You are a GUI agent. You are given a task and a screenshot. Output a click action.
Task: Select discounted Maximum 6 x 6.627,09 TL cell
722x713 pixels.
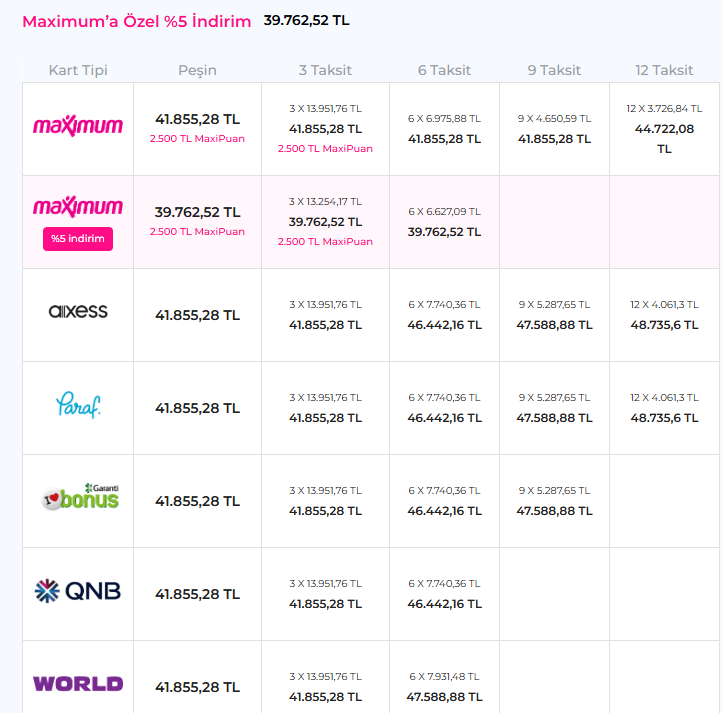click(444, 222)
